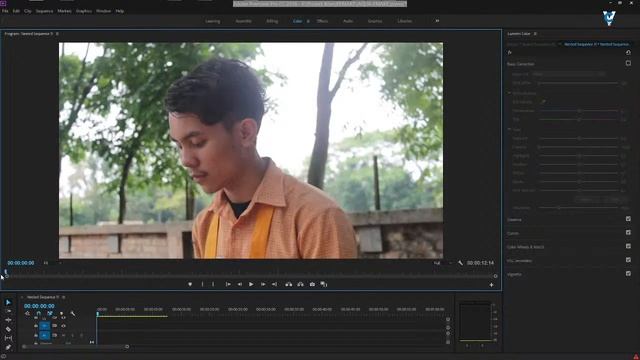Open Program monitor zoom level dropdown

[51, 263]
